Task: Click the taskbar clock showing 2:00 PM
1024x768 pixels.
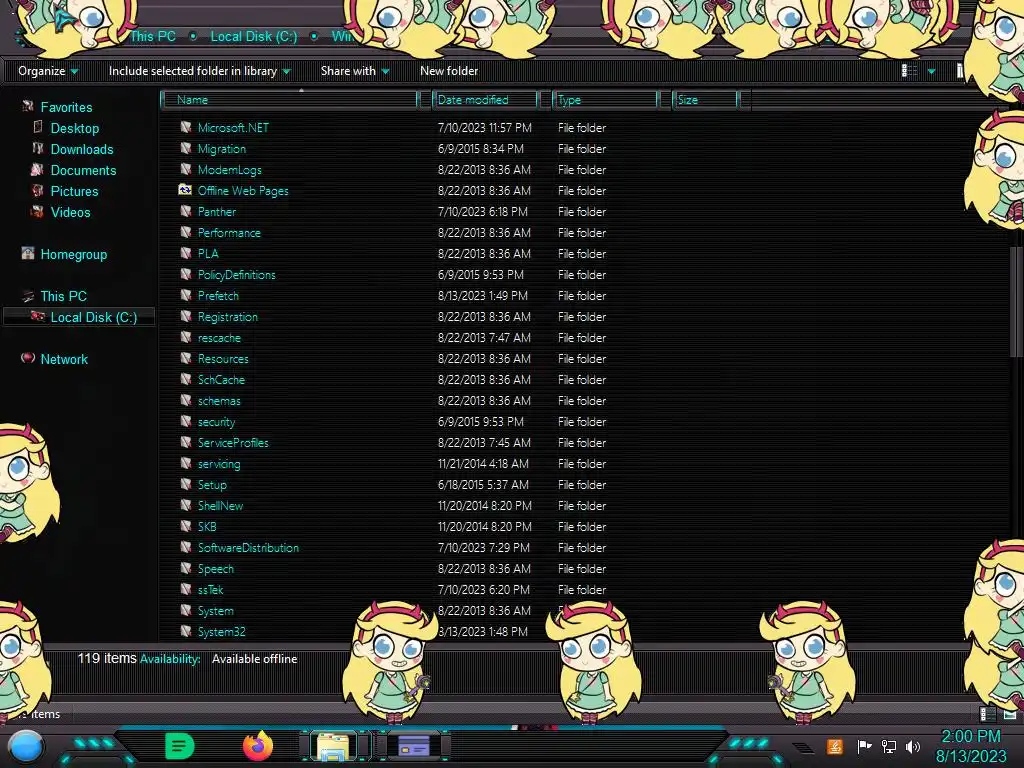Action: click(971, 746)
